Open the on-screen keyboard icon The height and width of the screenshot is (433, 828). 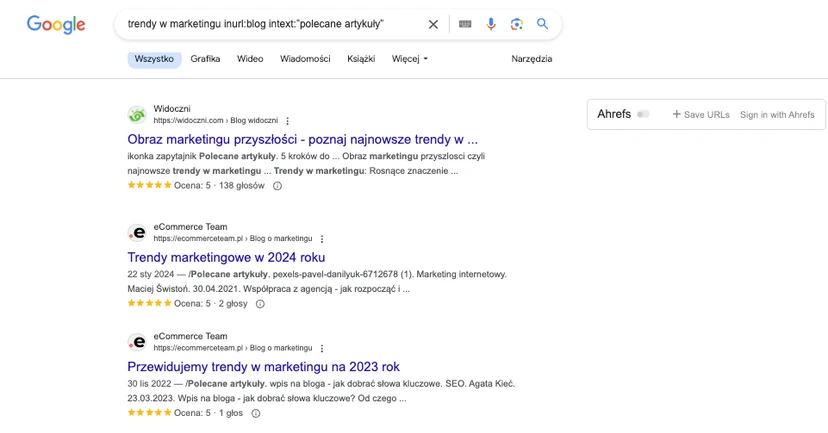pos(465,24)
